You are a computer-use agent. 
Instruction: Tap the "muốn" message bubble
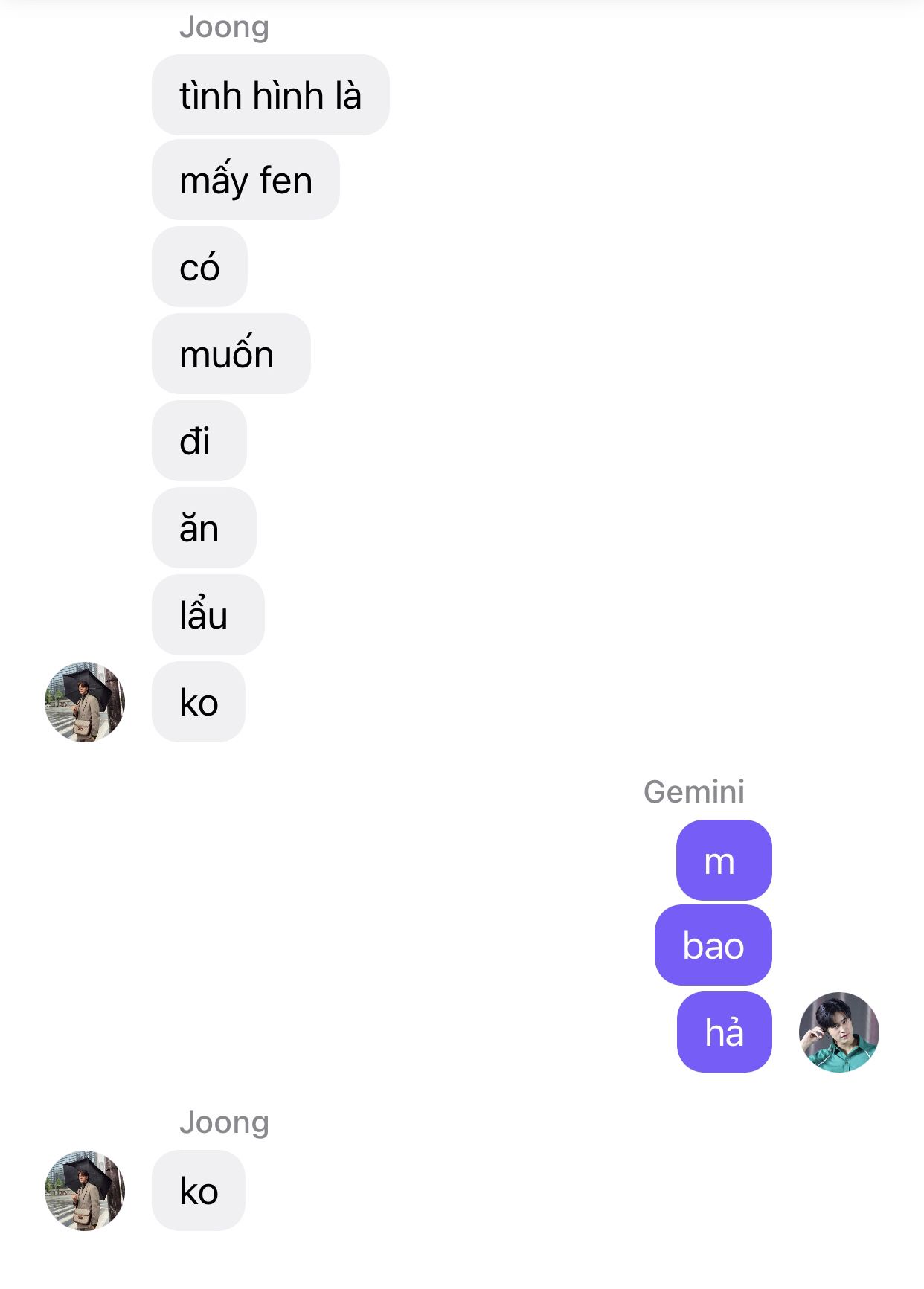tap(231, 354)
